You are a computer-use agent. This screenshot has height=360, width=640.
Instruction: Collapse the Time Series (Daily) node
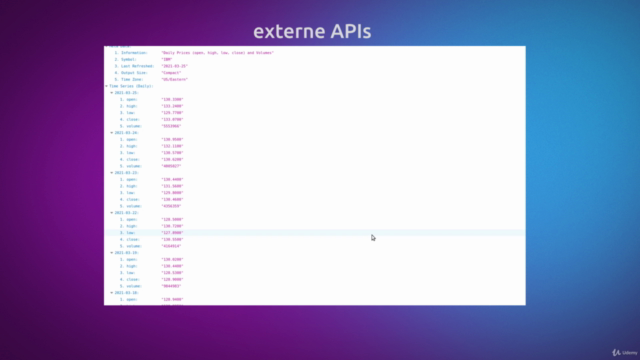tap(107, 86)
